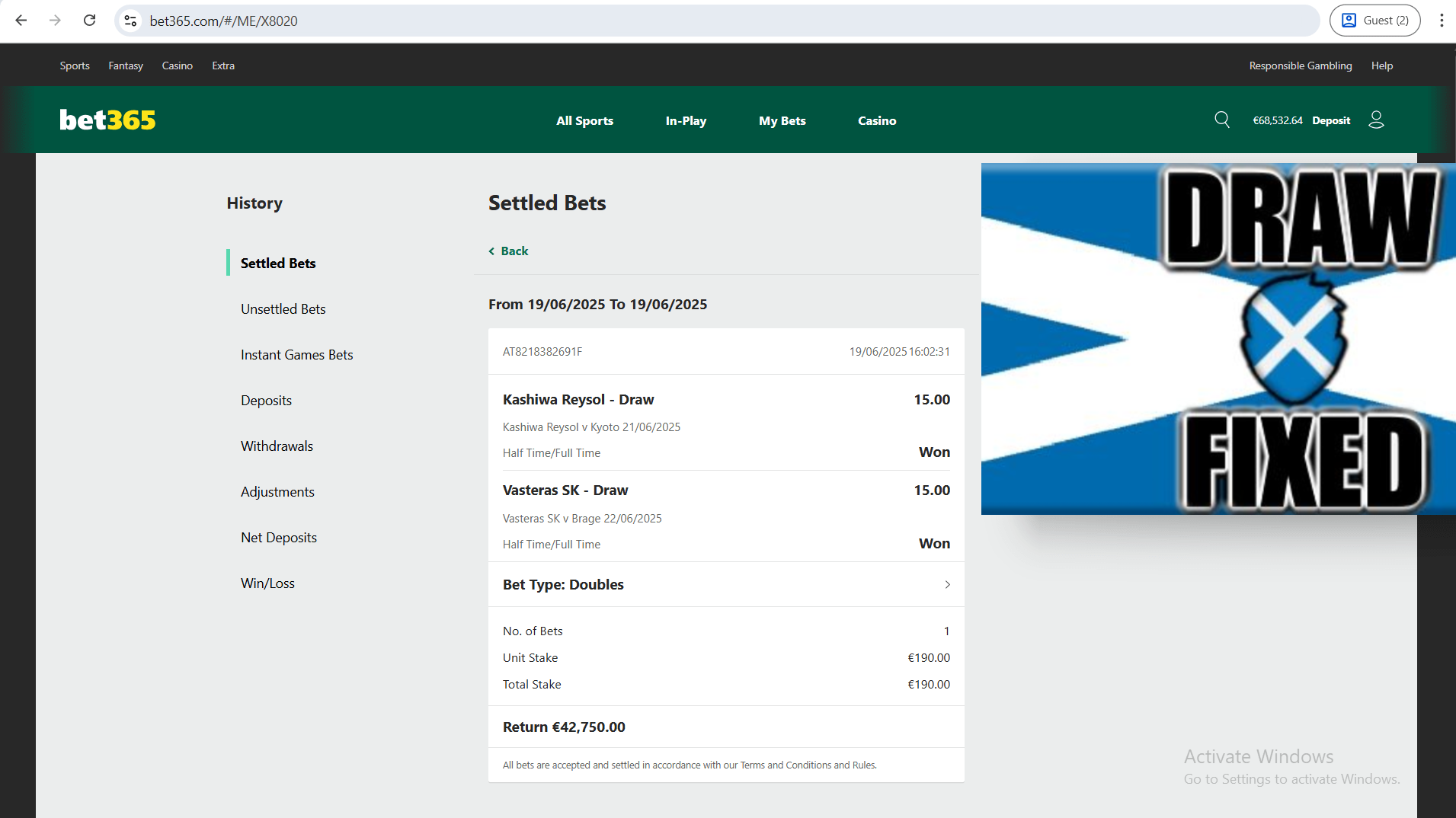The width and height of the screenshot is (1456, 818).
Task: Open Withdrawals history
Action: click(x=277, y=446)
